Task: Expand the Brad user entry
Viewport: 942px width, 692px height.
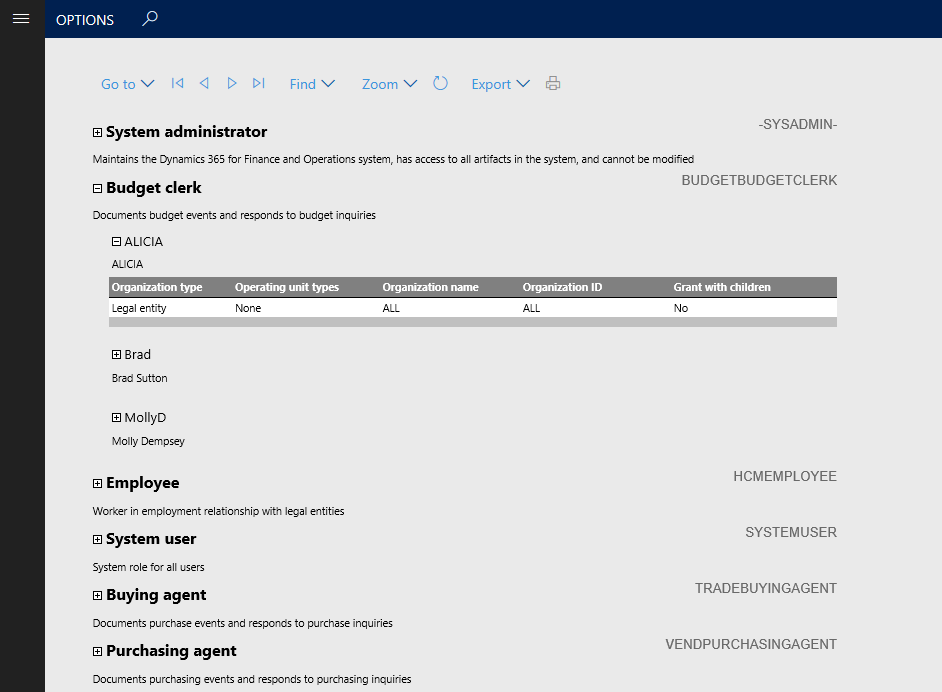Action: [x=116, y=354]
